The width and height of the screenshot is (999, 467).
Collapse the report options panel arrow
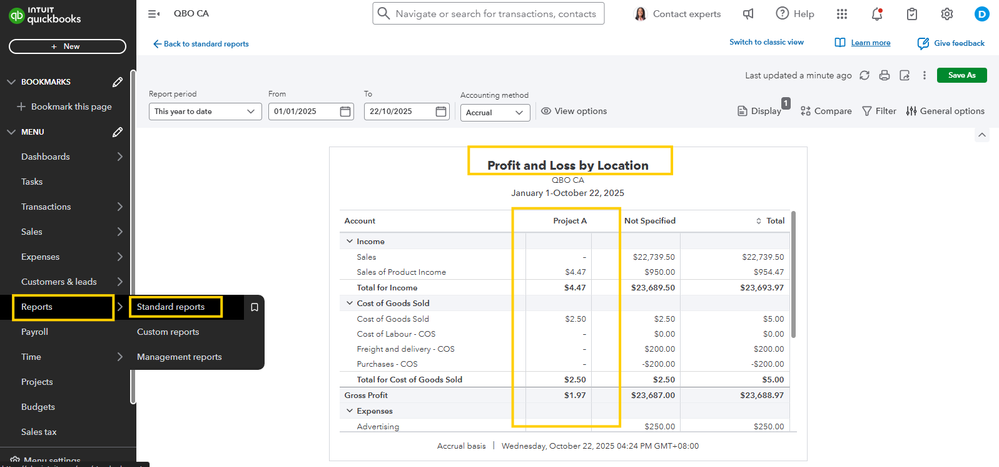(982, 134)
